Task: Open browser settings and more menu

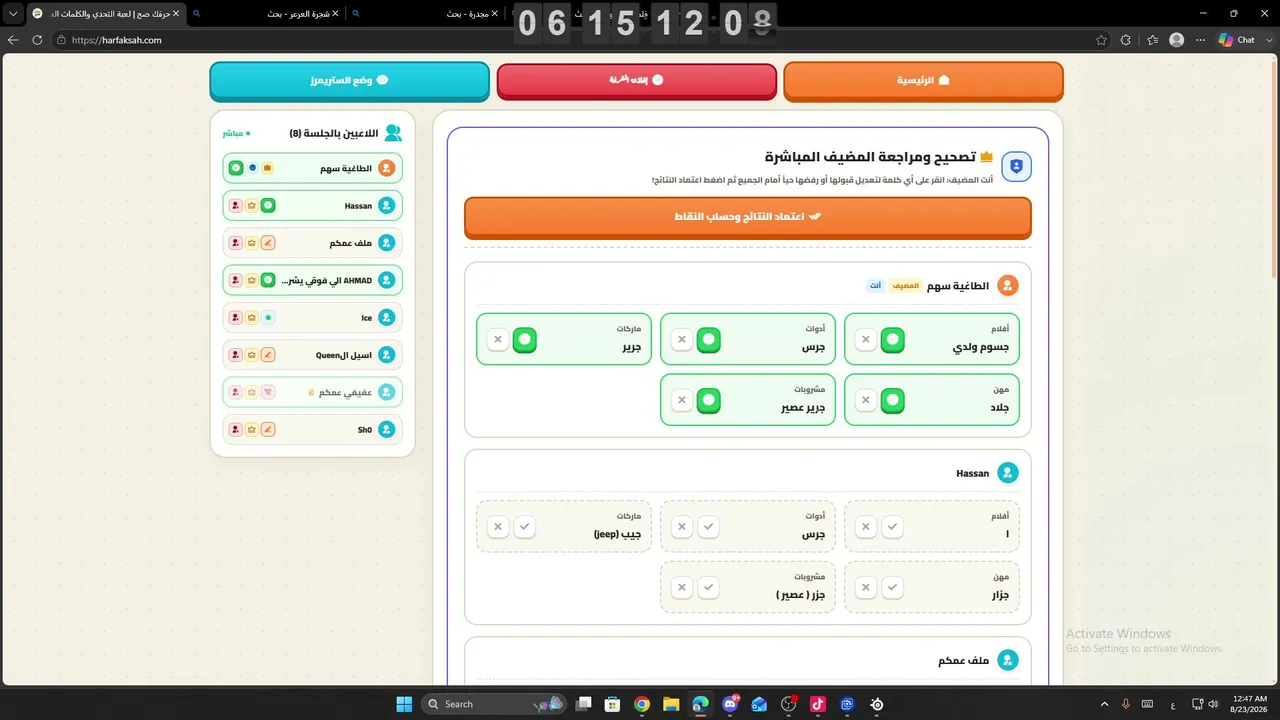Action: (x=1201, y=40)
